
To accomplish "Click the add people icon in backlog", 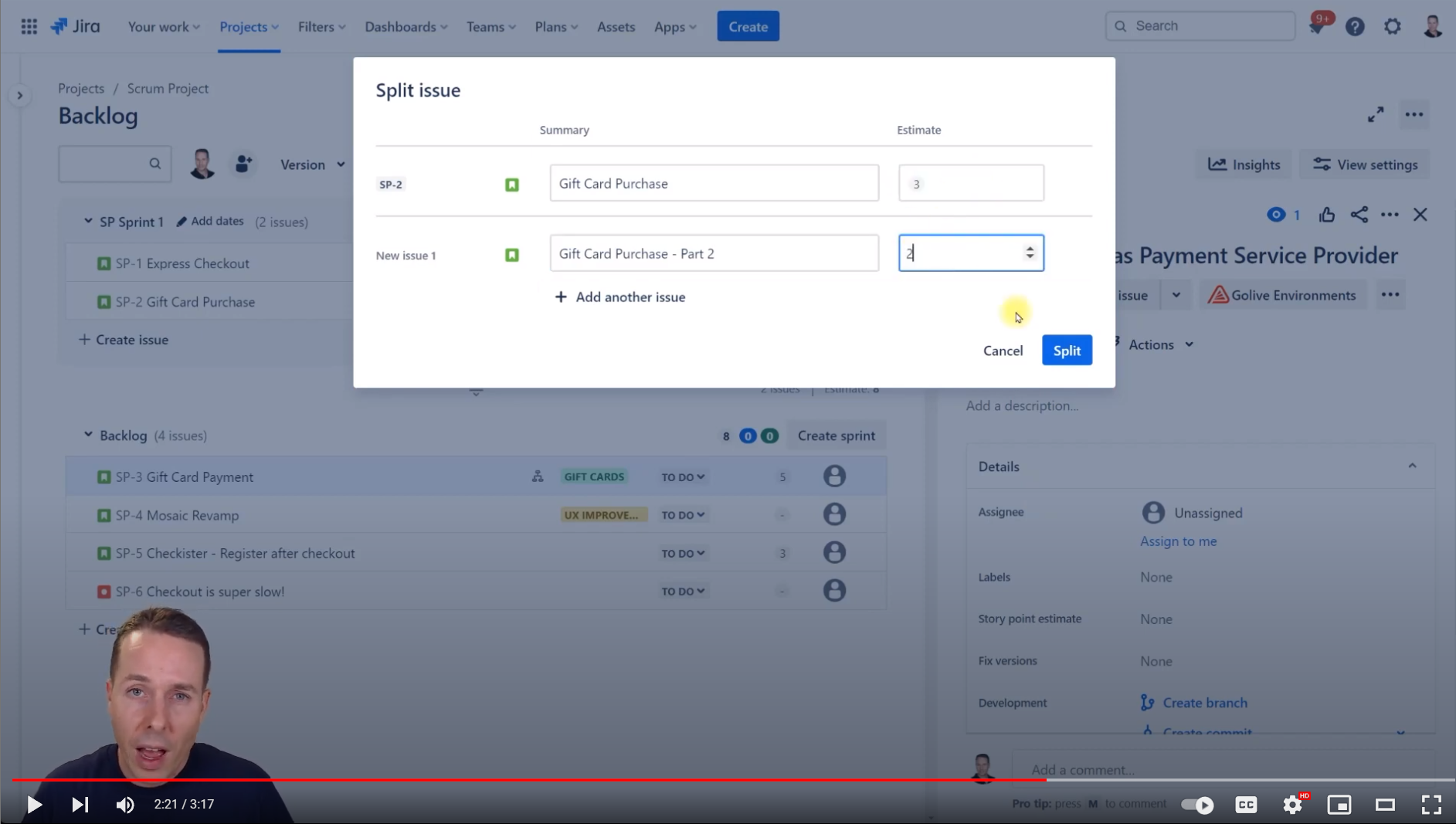I will click(x=244, y=164).
